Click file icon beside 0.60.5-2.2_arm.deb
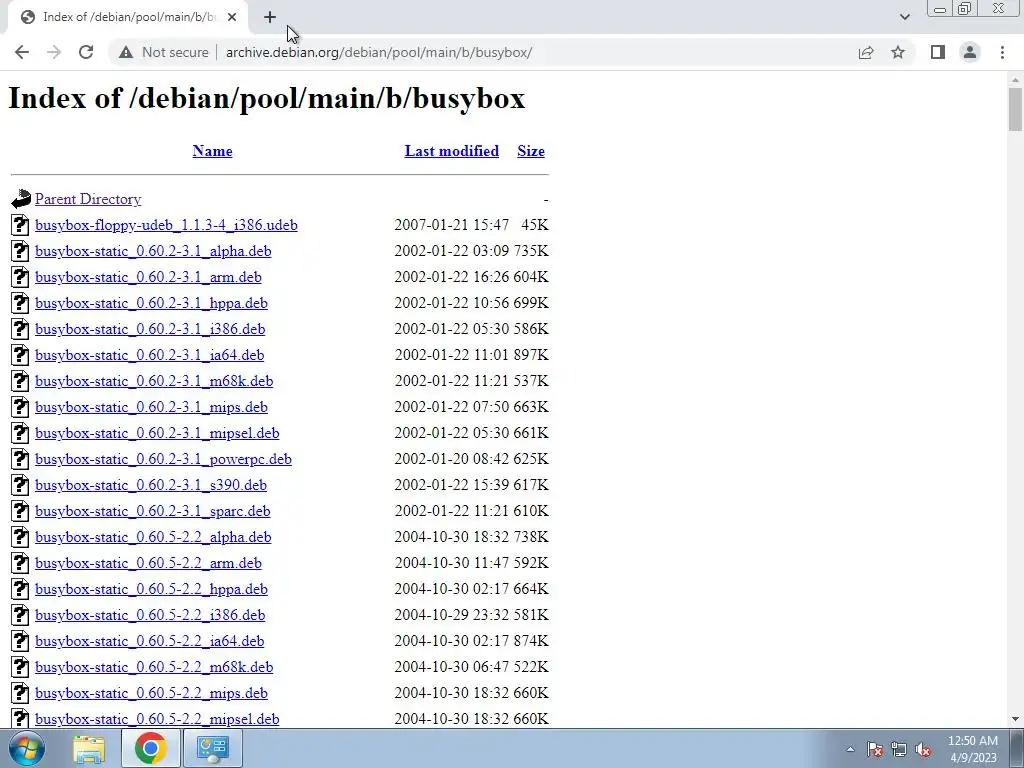 [20, 562]
